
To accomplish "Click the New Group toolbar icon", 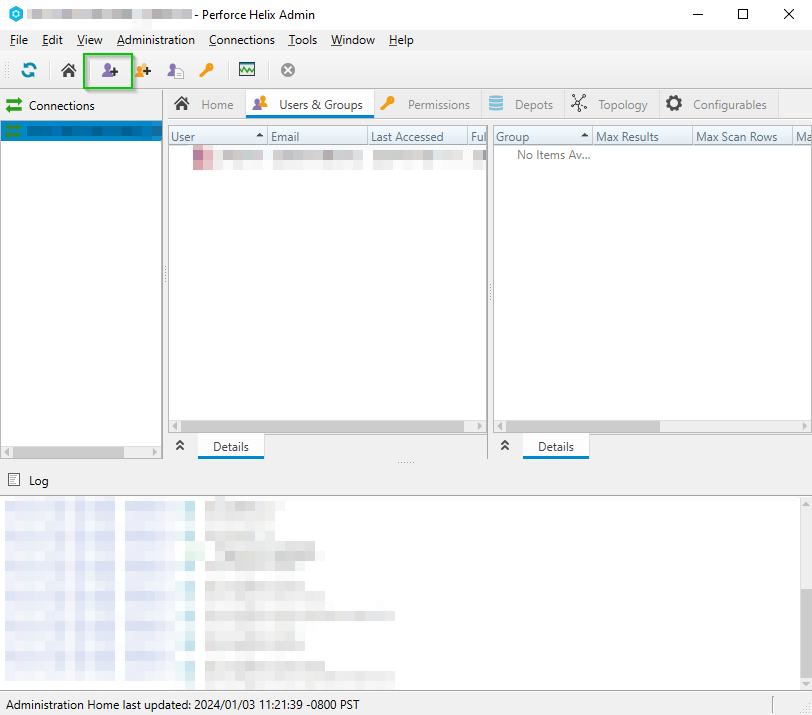I will 143,70.
